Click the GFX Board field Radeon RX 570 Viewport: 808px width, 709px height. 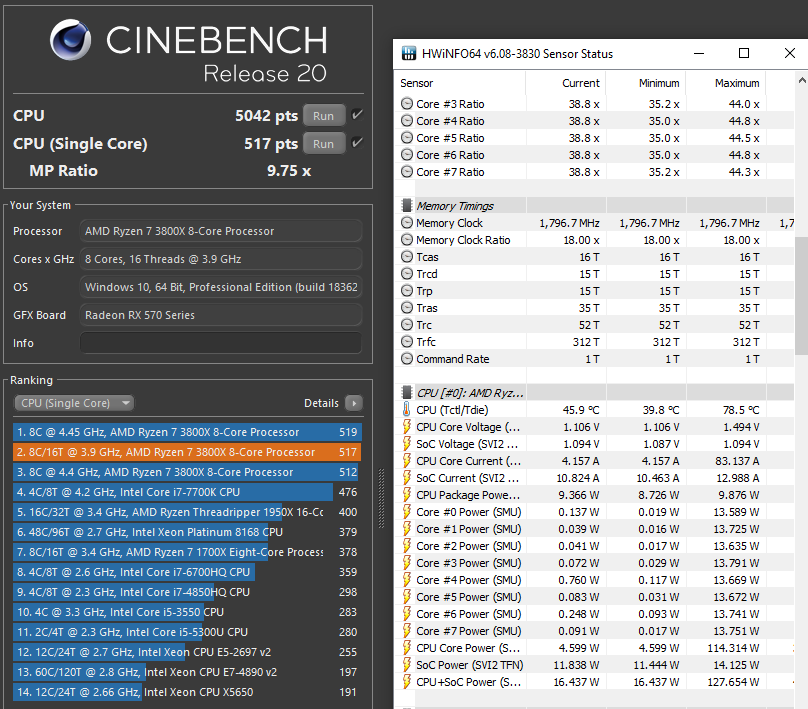[221, 315]
